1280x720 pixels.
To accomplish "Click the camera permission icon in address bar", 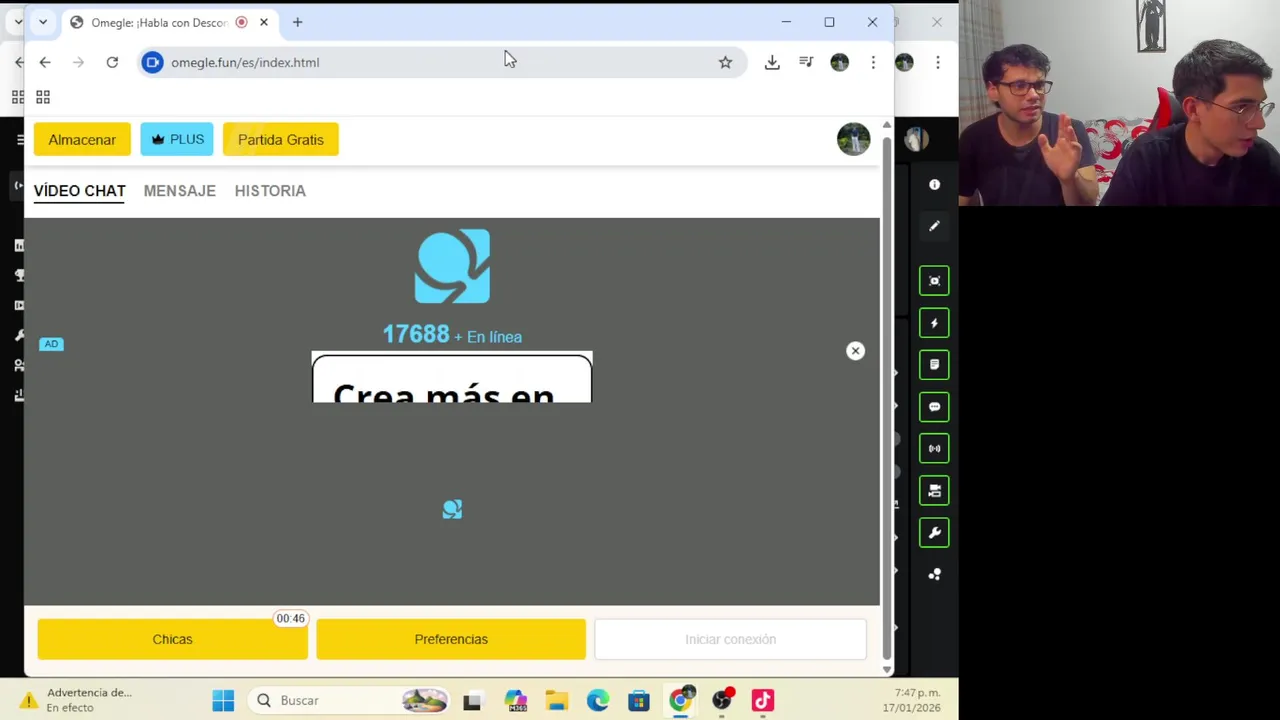I will tap(152, 62).
